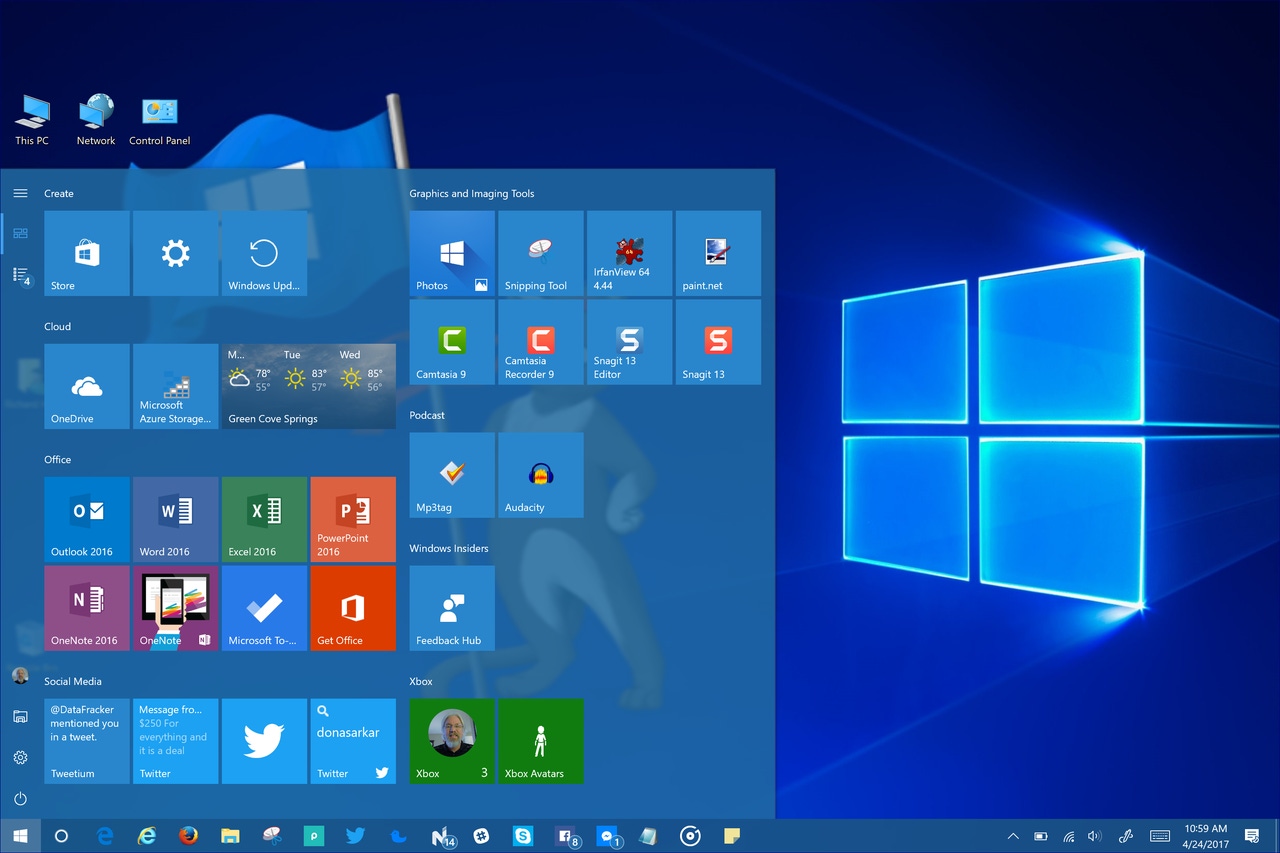Image resolution: width=1280 pixels, height=853 pixels.
Task: Click the Get Office tile
Action: [x=353, y=606]
